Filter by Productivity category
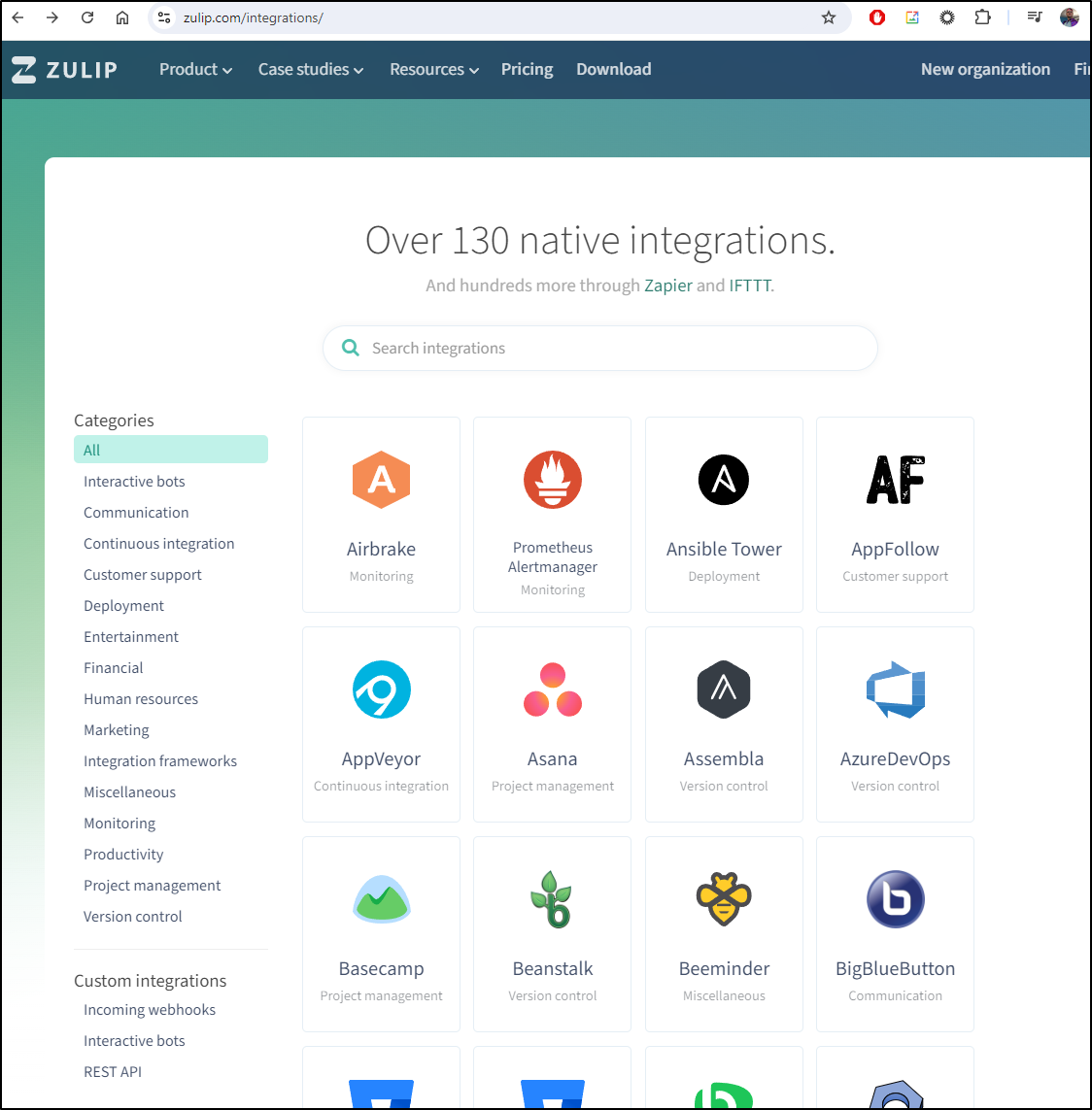This screenshot has width=1092, height=1110. coord(123,856)
